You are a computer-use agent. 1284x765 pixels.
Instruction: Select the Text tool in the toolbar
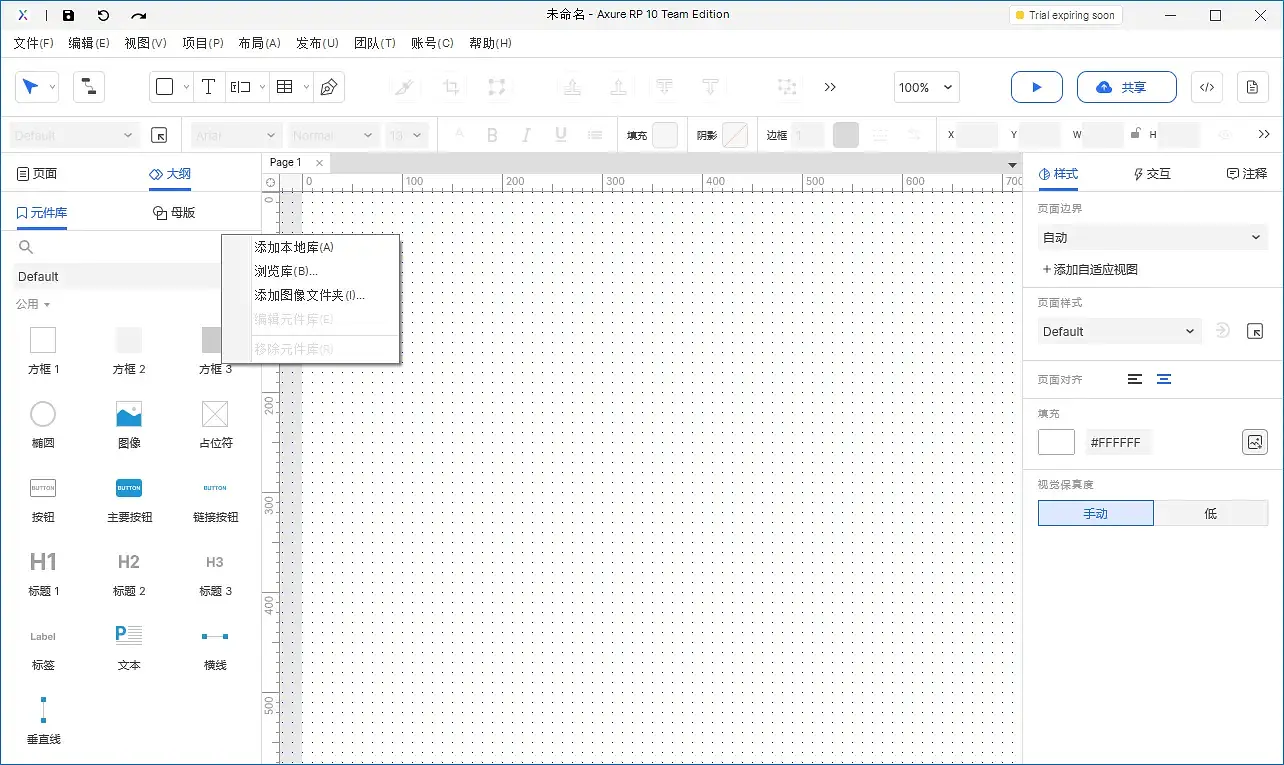click(209, 87)
